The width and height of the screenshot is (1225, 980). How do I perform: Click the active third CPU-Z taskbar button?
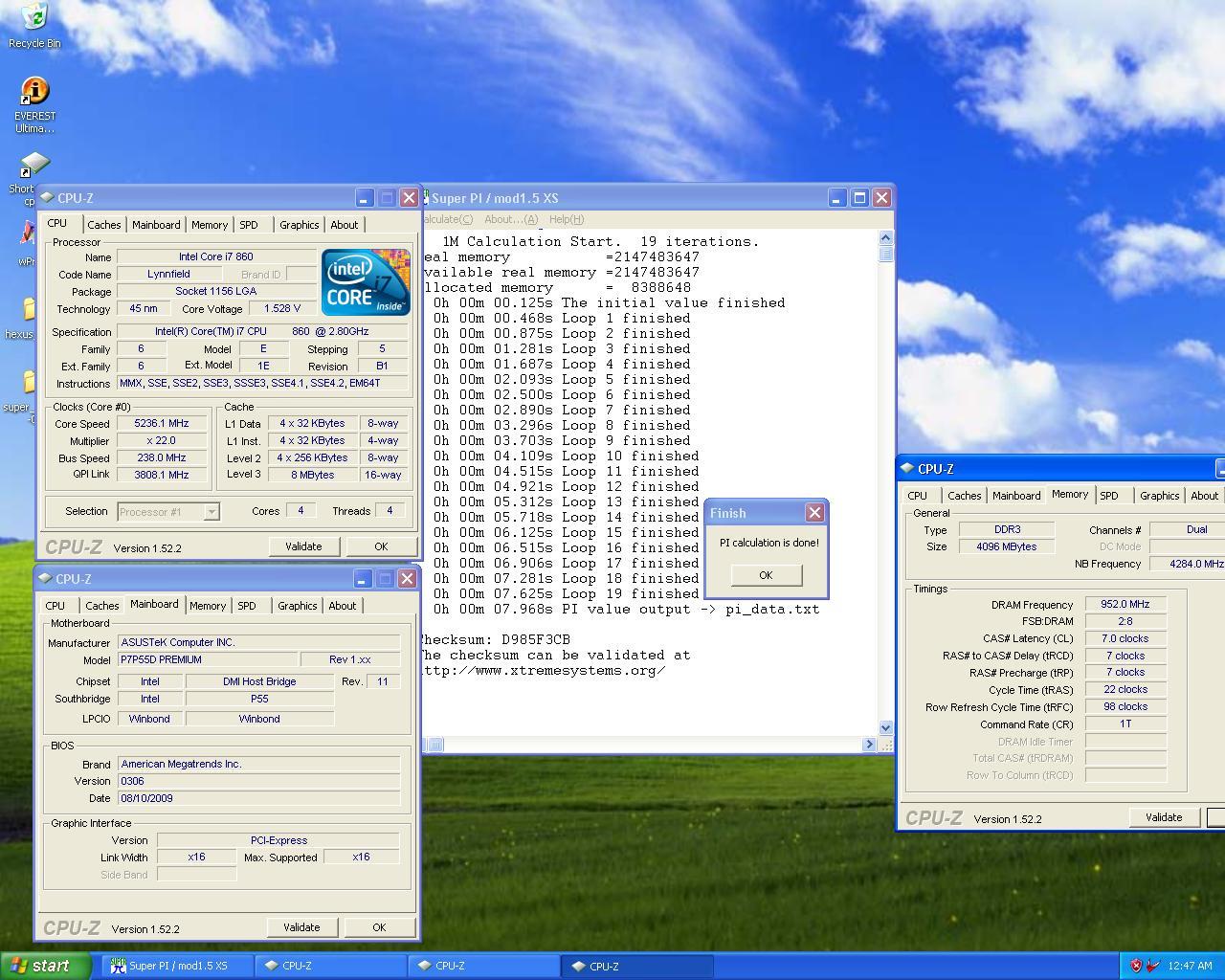tap(636, 966)
